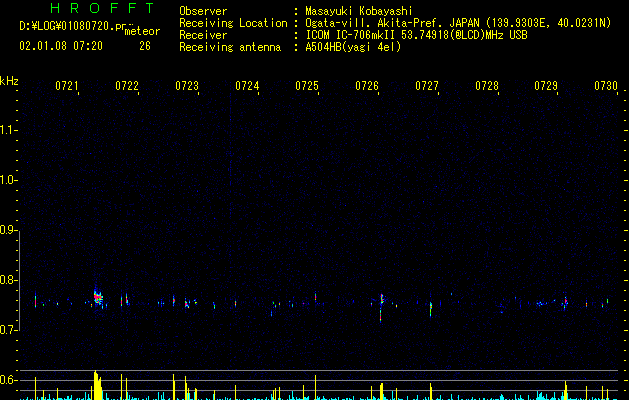This screenshot has width=629, height=400.
Task: Click the 0724 time marker
Action: 247,86
